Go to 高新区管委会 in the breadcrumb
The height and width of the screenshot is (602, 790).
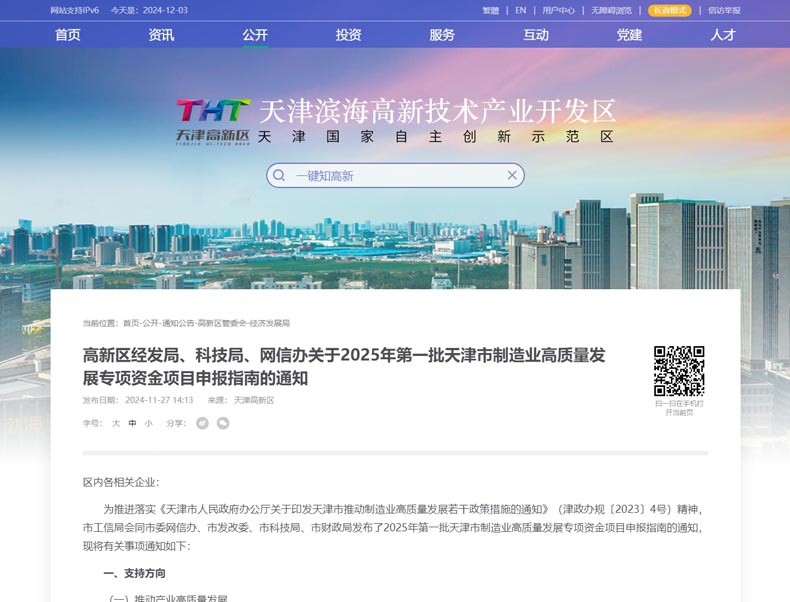tap(222, 323)
